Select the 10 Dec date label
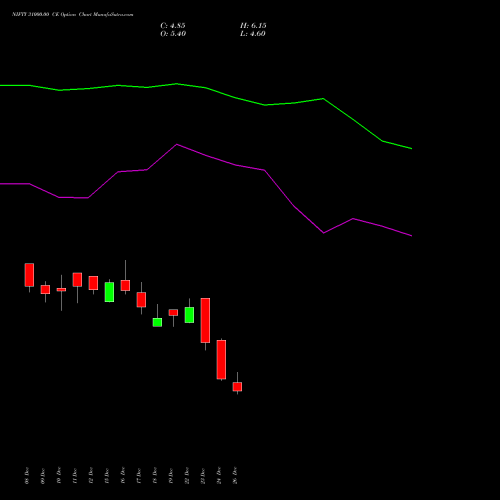Image resolution: width=500 pixels, height=500 pixels. pyautogui.click(x=59, y=476)
